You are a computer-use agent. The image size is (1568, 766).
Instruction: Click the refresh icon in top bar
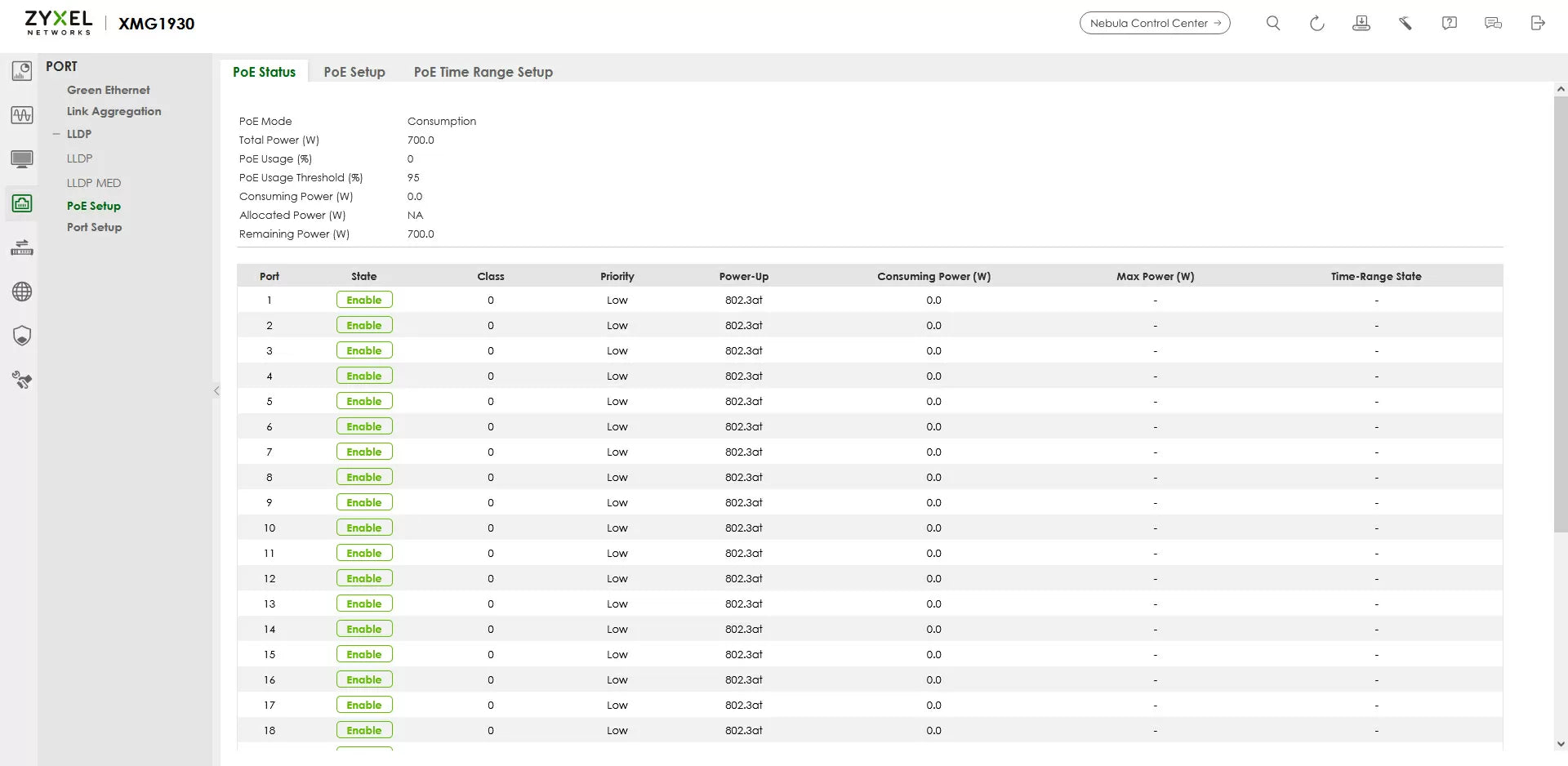1316,24
